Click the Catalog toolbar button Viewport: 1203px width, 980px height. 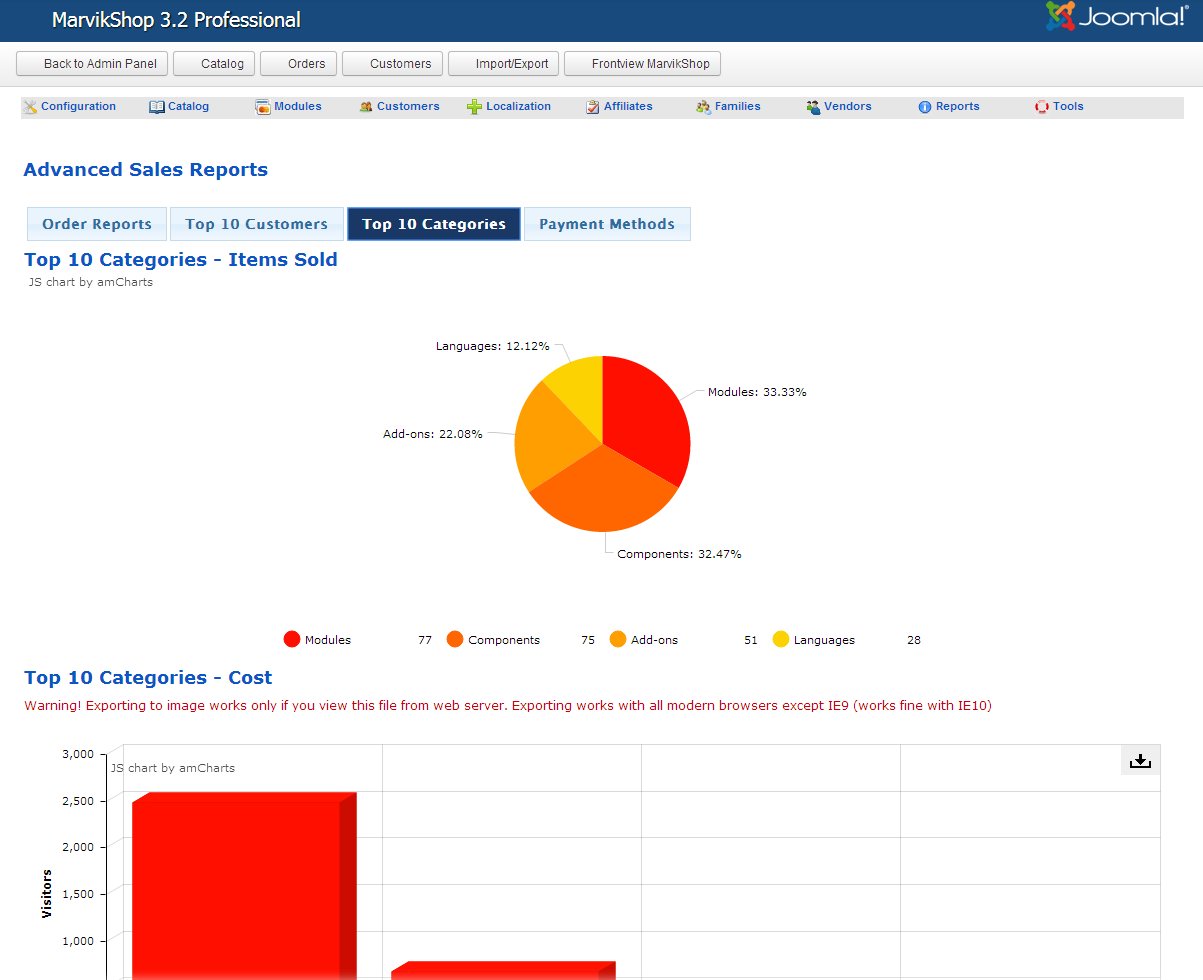click(x=215, y=64)
